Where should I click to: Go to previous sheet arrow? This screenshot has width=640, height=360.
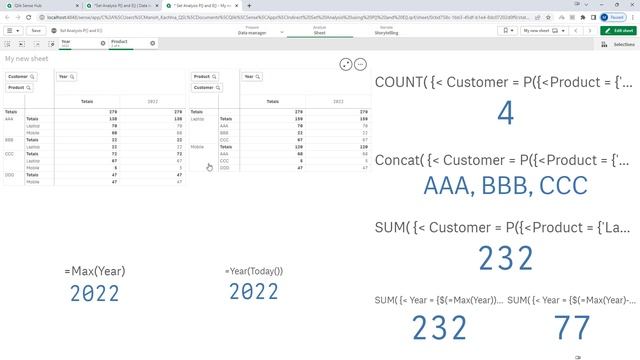tap(576, 31)
